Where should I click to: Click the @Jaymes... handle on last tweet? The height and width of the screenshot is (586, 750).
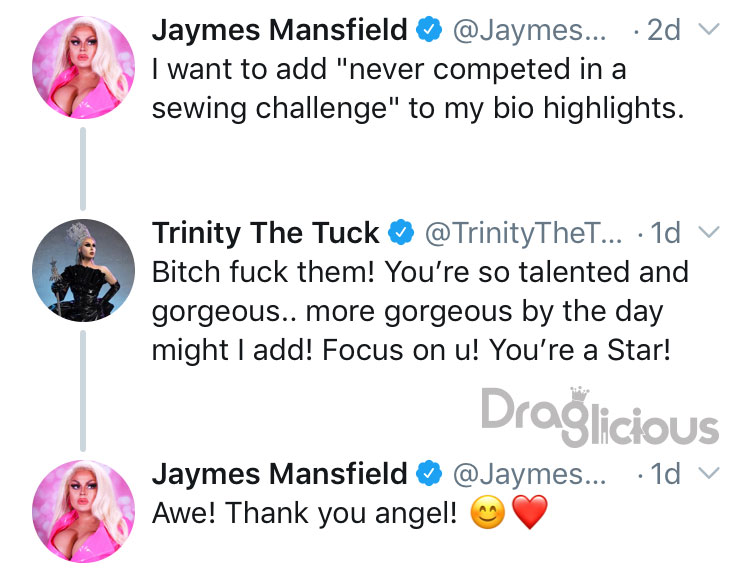coord(529,475)
